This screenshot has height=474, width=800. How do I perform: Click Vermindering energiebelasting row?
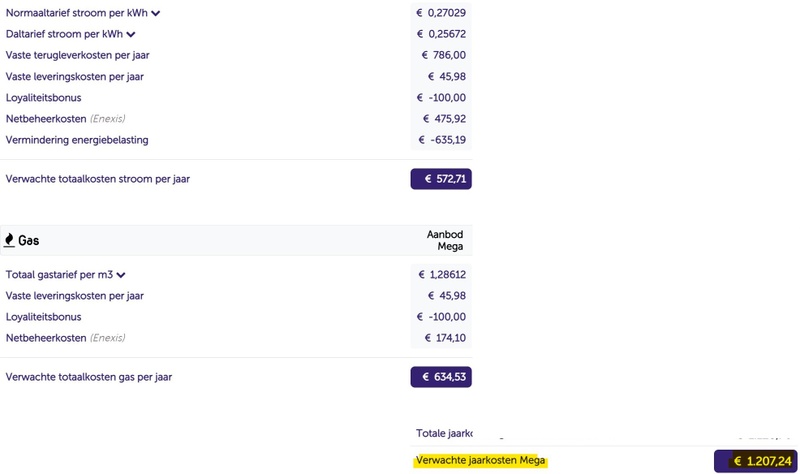point(236,140)
